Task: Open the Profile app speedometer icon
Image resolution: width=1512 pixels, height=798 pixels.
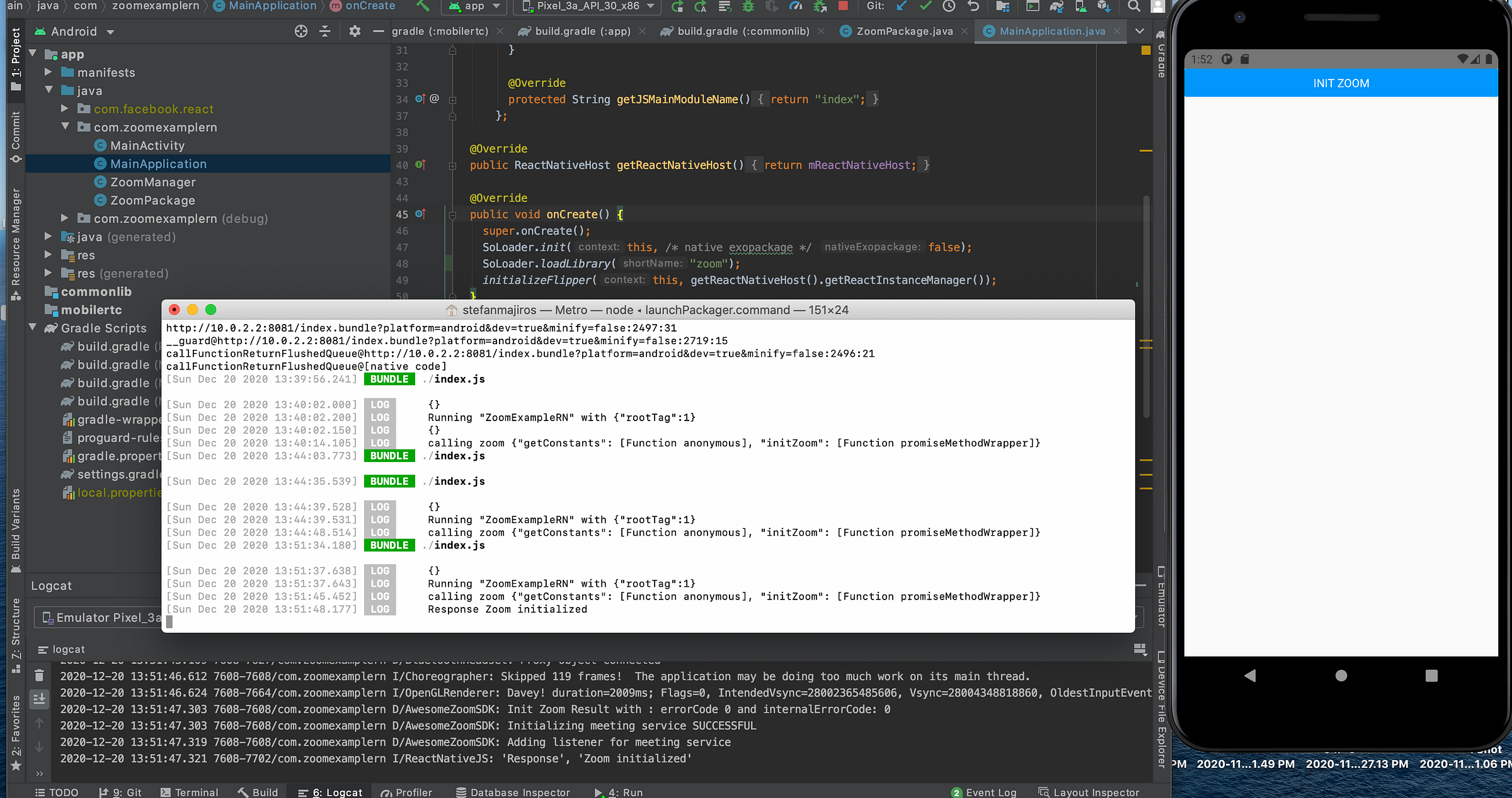Action: click(796, 6)
